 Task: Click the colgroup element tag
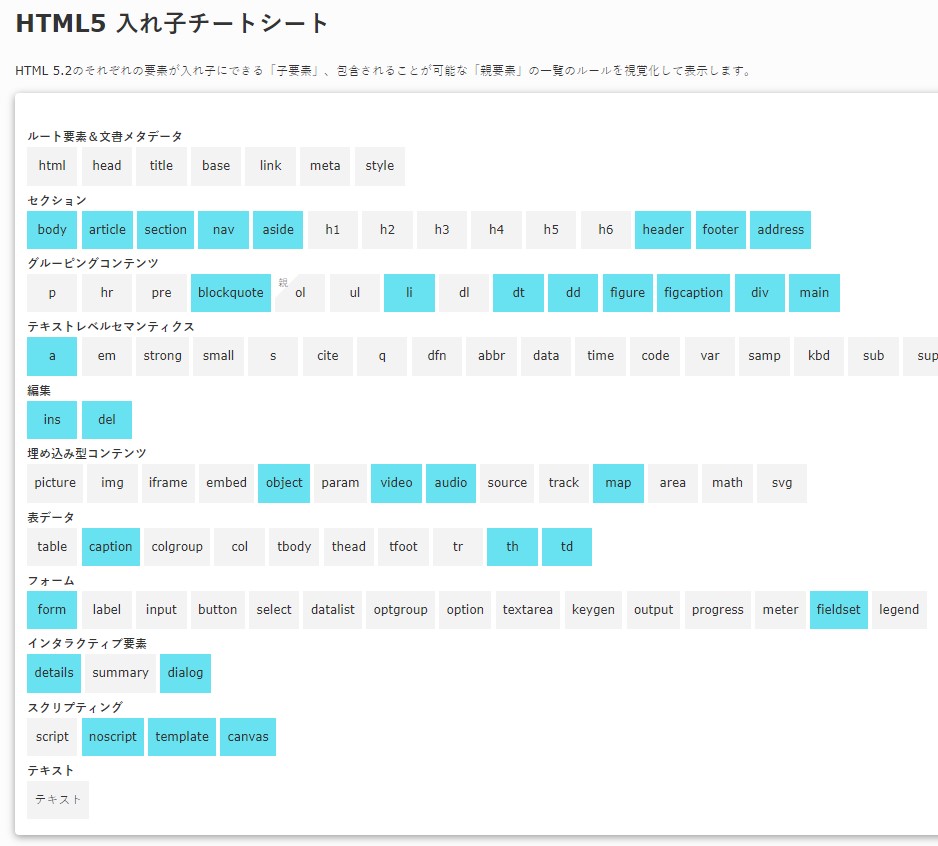[x=177, y=547]
